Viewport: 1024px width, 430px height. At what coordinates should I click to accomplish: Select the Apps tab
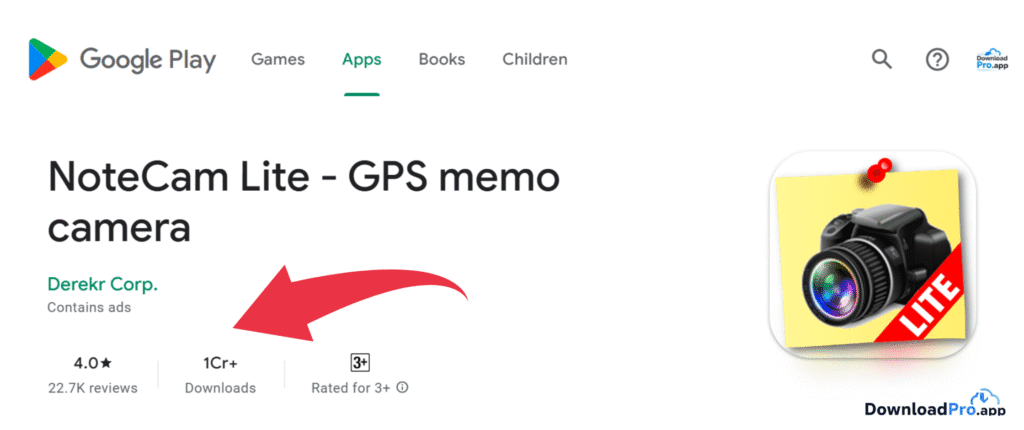[362, 59]
